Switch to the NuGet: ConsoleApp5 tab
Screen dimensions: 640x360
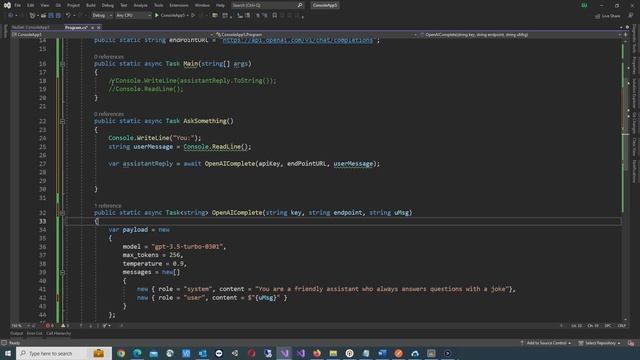tap(31, 27)
